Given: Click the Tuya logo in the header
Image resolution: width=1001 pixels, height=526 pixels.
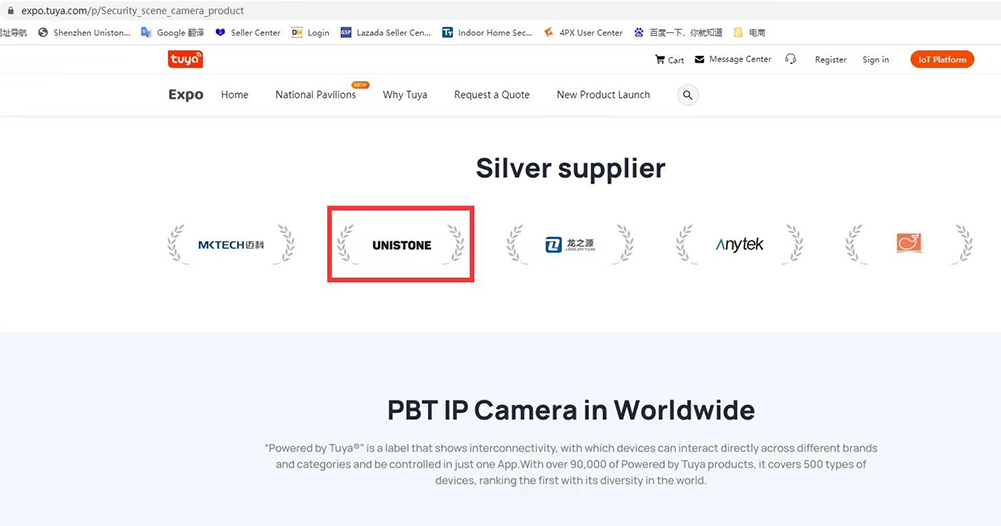Looking at the screenshot, I should tap(185, 60).
